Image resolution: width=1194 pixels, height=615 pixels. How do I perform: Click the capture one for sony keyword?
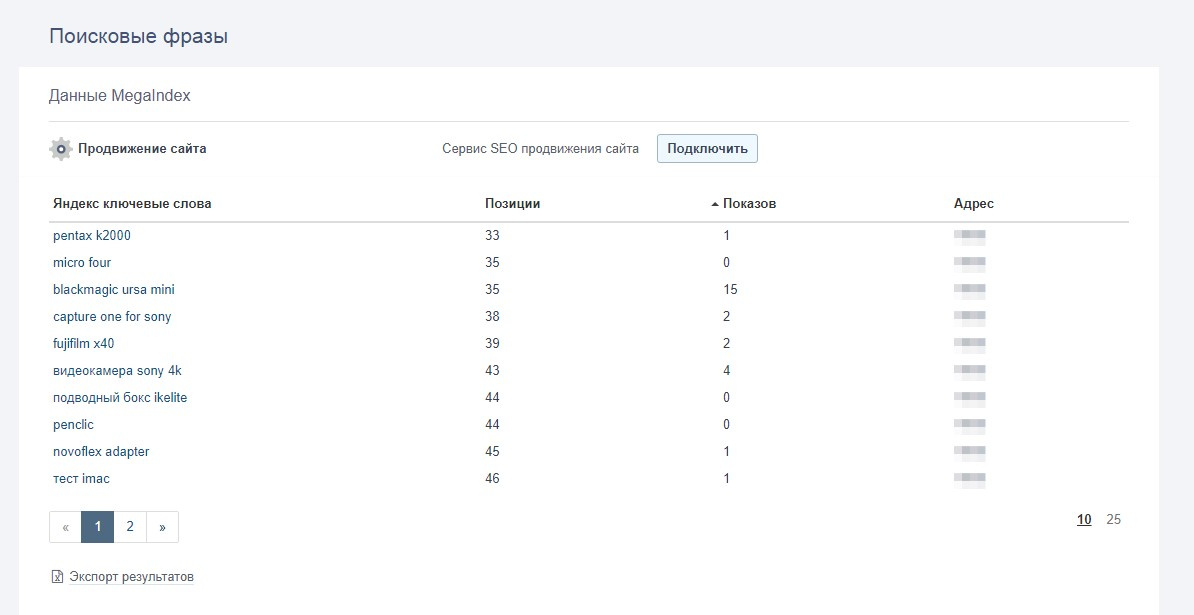pyautogui.click(x=112, y=317)
